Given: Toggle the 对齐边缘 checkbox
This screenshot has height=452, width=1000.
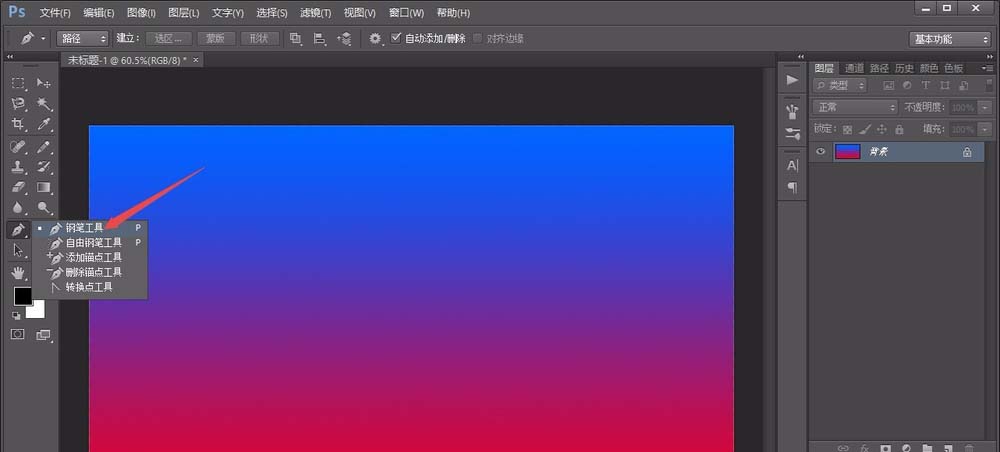Looking at the screenshot, I should [x=478, y=38].
